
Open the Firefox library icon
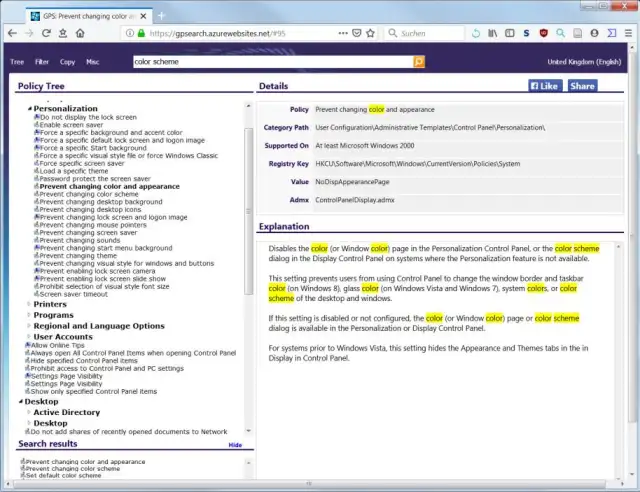click(x=494, y=33)
